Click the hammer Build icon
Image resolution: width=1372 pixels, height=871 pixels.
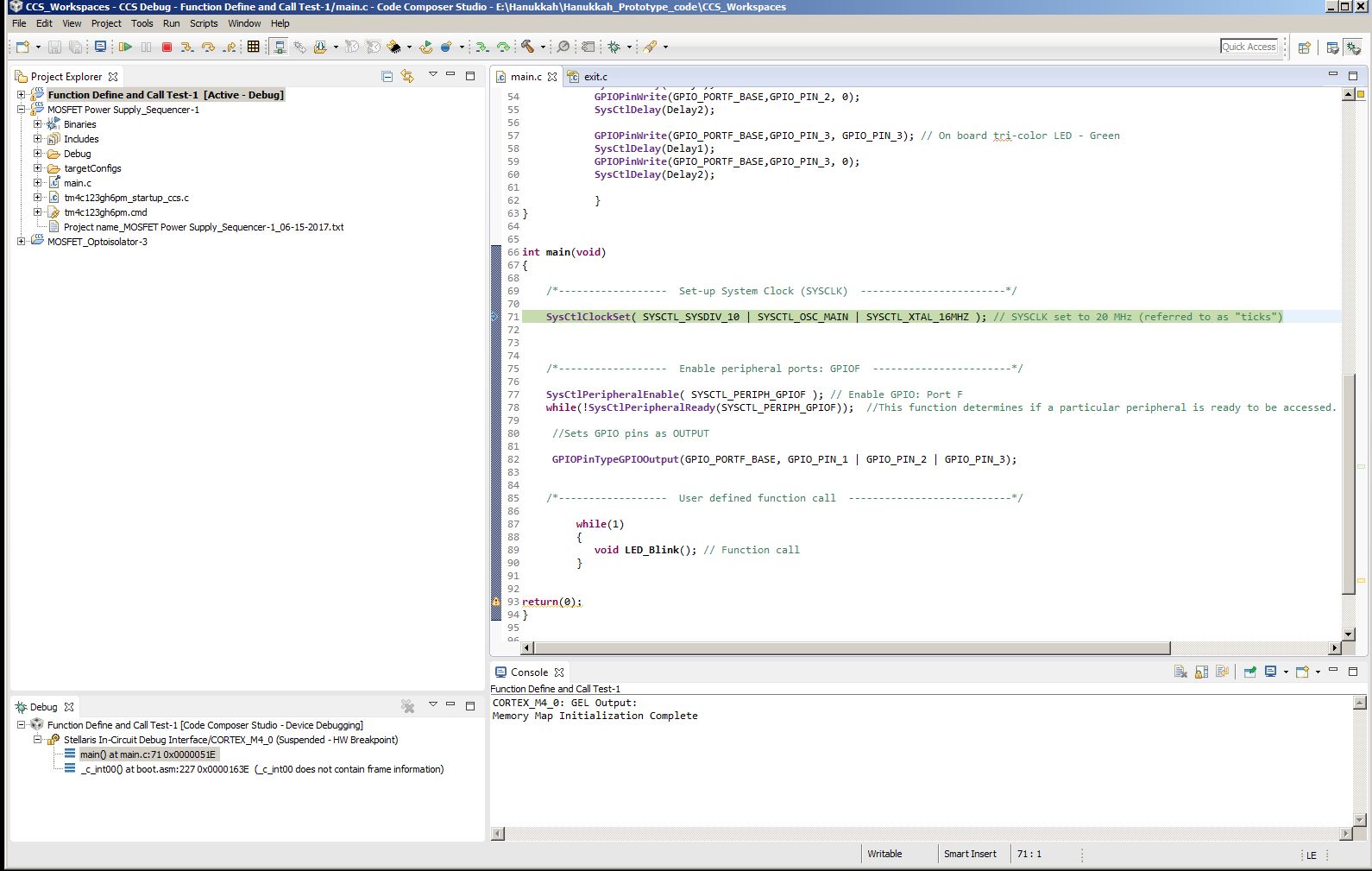pyautogui.click(x=527, y=47)
